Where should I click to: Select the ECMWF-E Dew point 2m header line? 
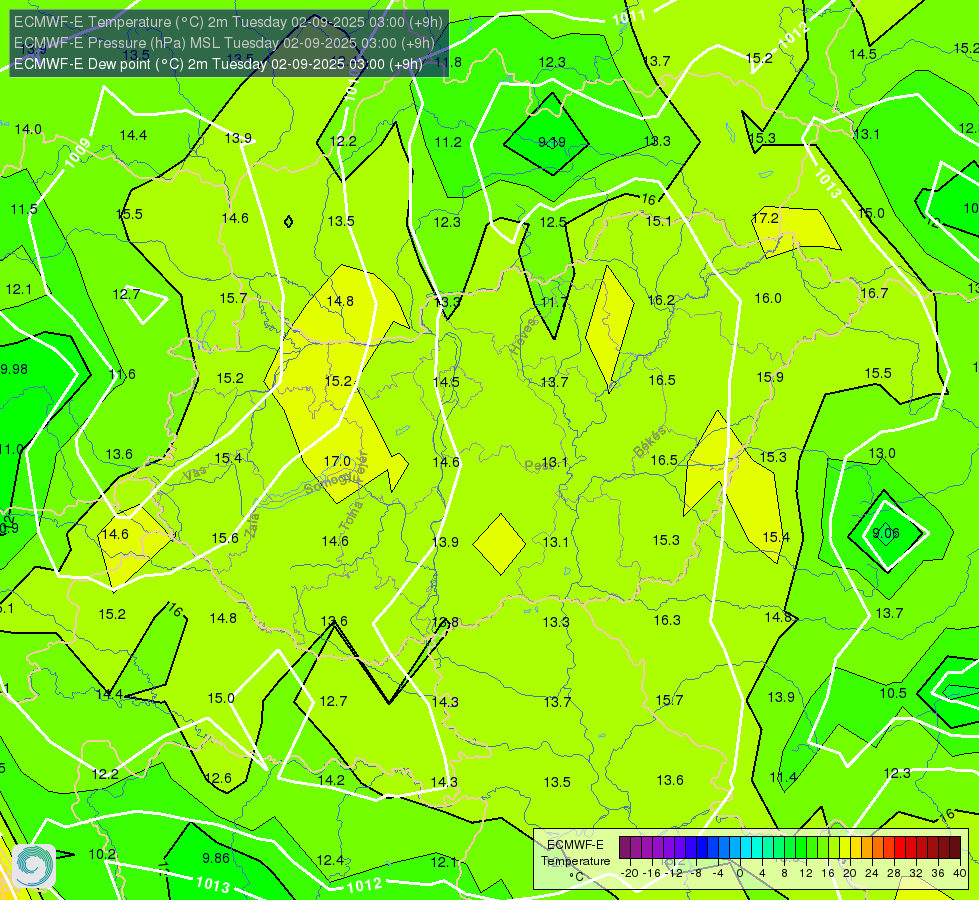(219, 64)
